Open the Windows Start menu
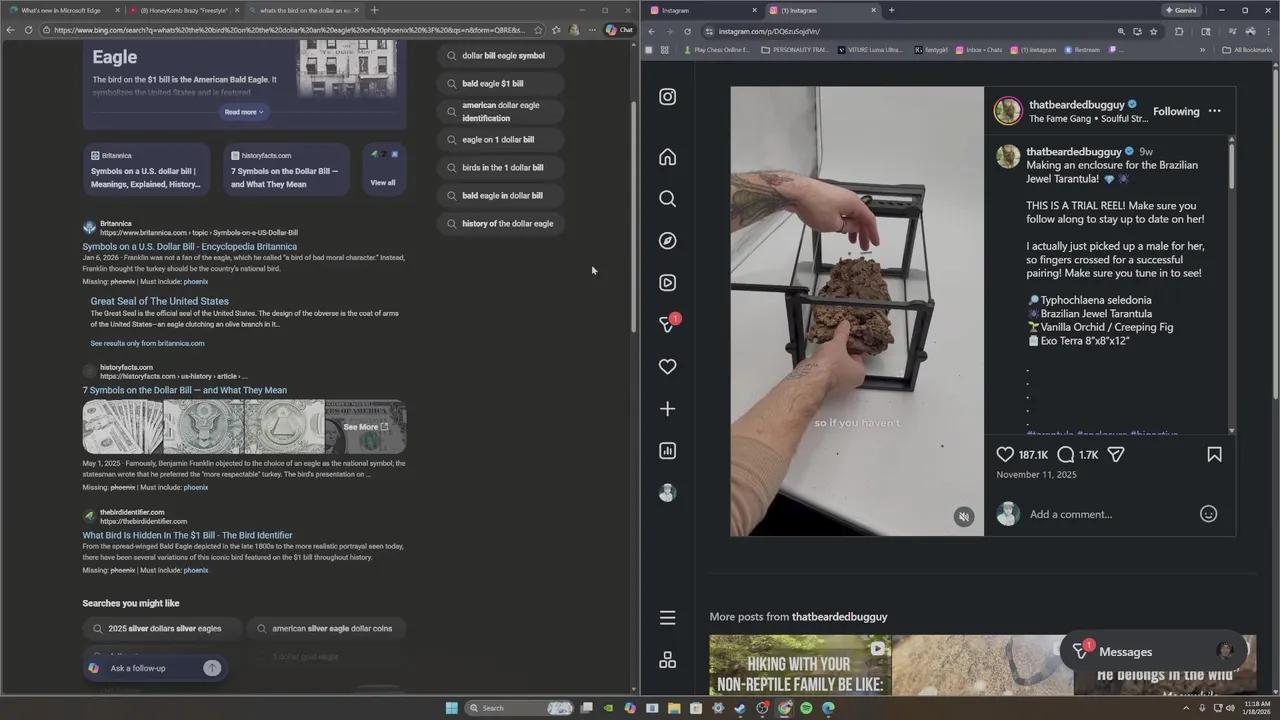The height and width of the screenshot is (720, 1280). [452, 708]
